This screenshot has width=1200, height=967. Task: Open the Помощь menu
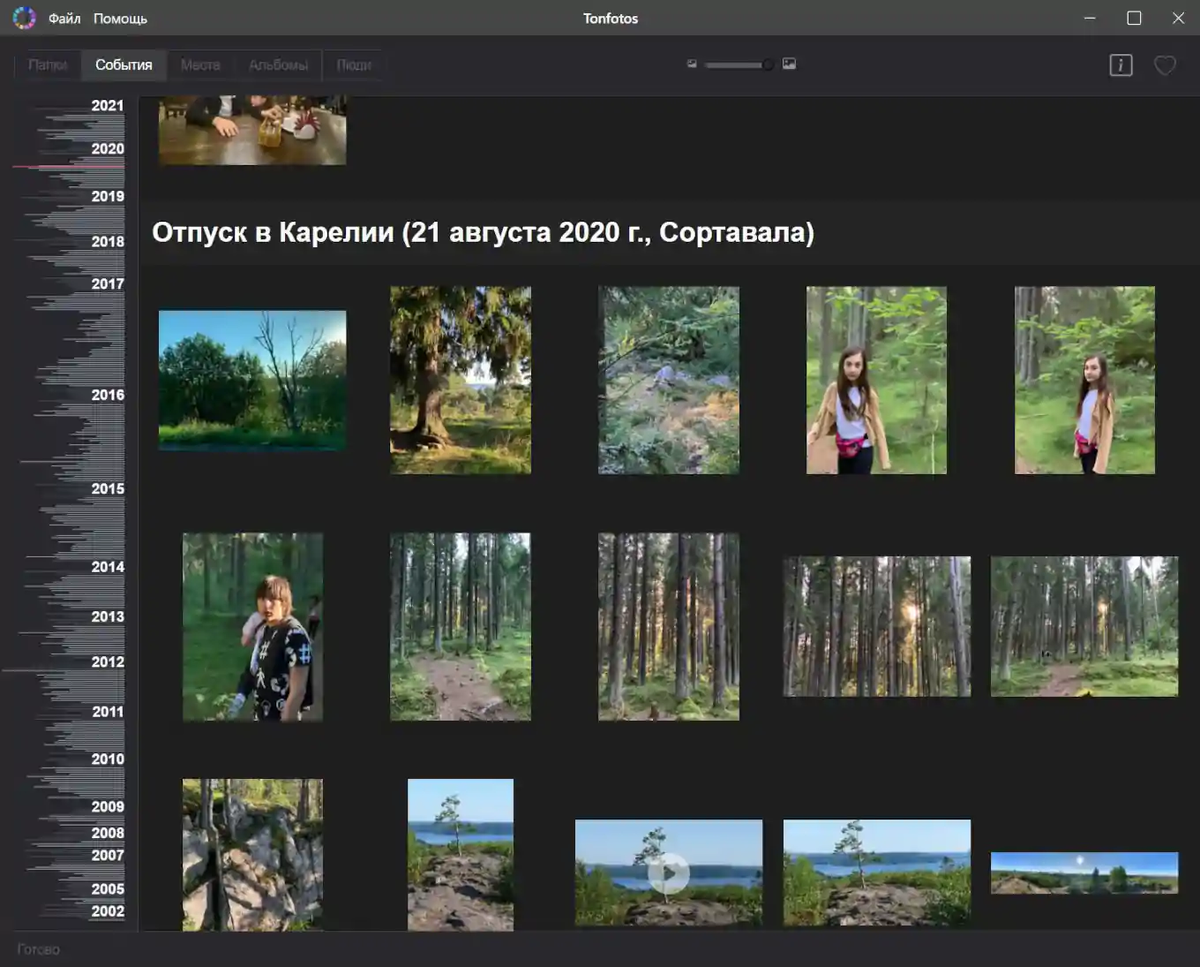[x=120, y=18]
